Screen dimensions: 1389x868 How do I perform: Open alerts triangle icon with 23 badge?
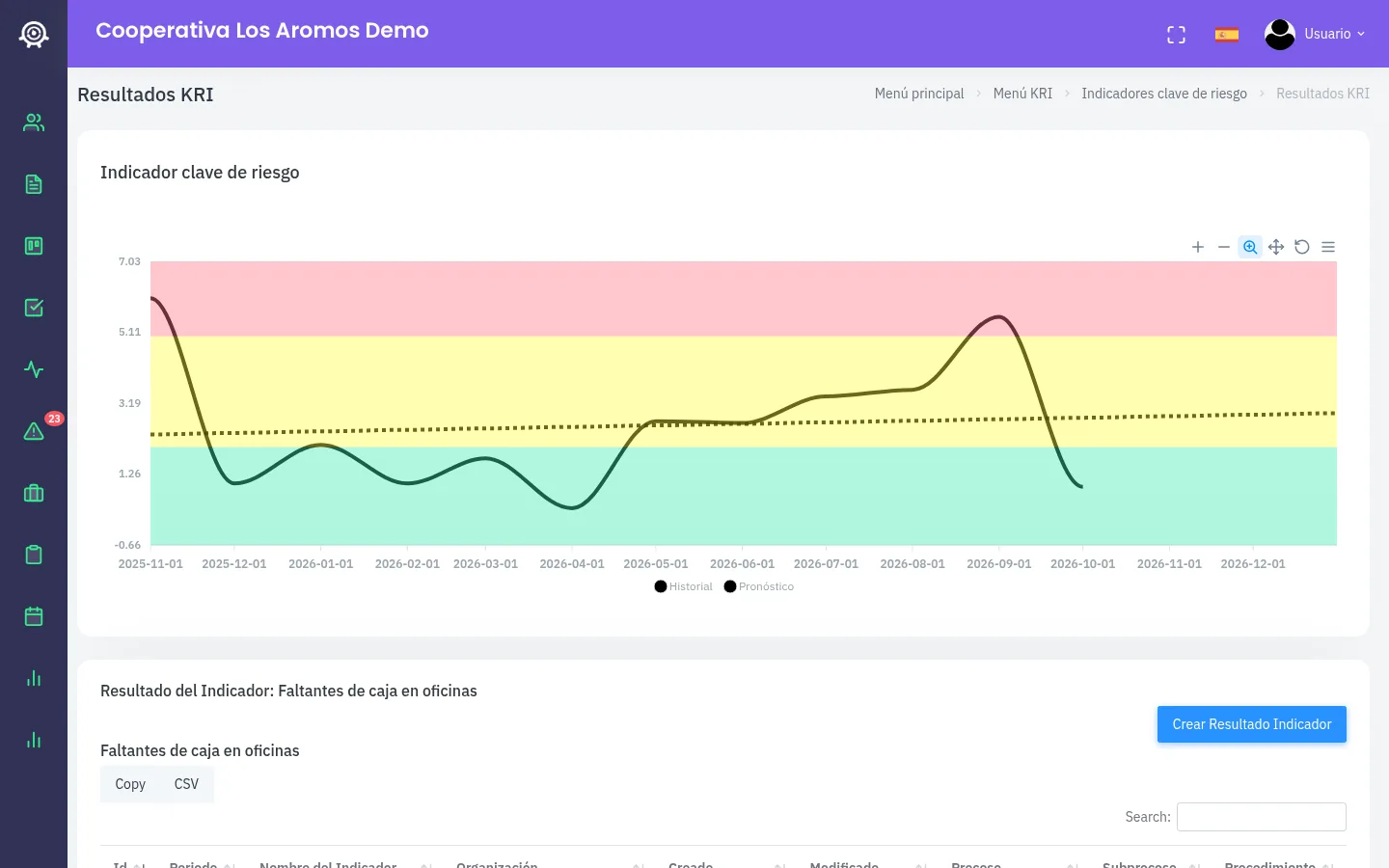(34, 431)
